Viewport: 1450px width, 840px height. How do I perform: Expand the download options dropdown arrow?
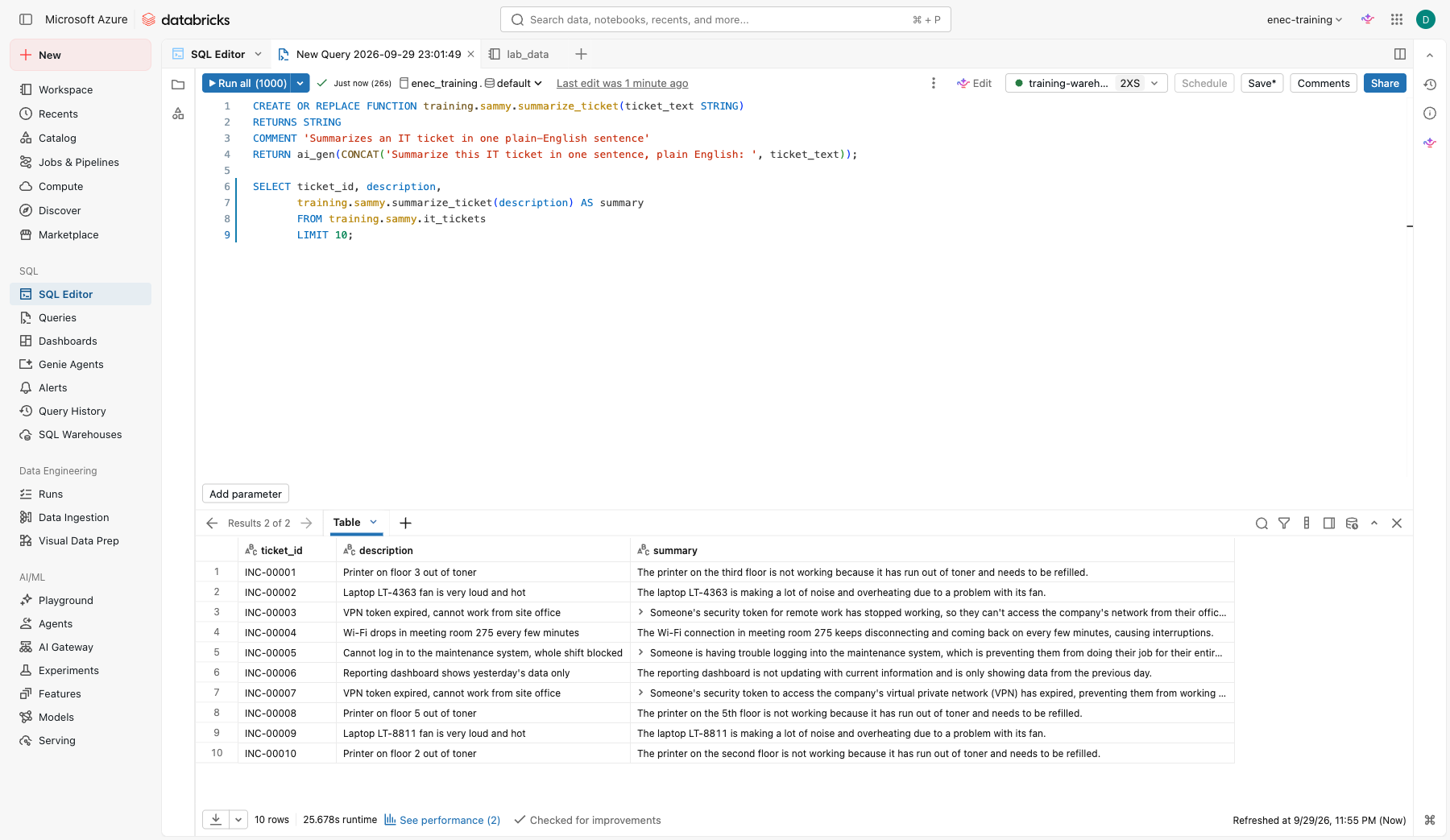point(238,820)
